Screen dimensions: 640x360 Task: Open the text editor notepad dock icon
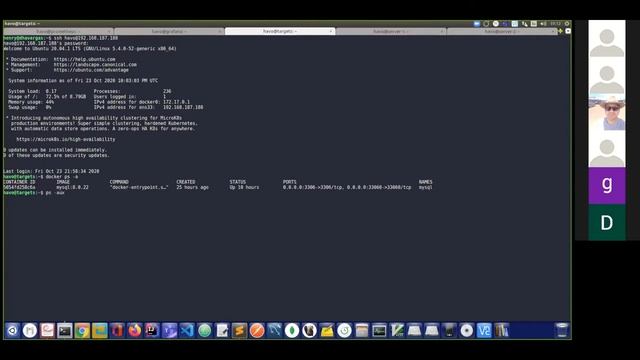click(x=222, y=331)
